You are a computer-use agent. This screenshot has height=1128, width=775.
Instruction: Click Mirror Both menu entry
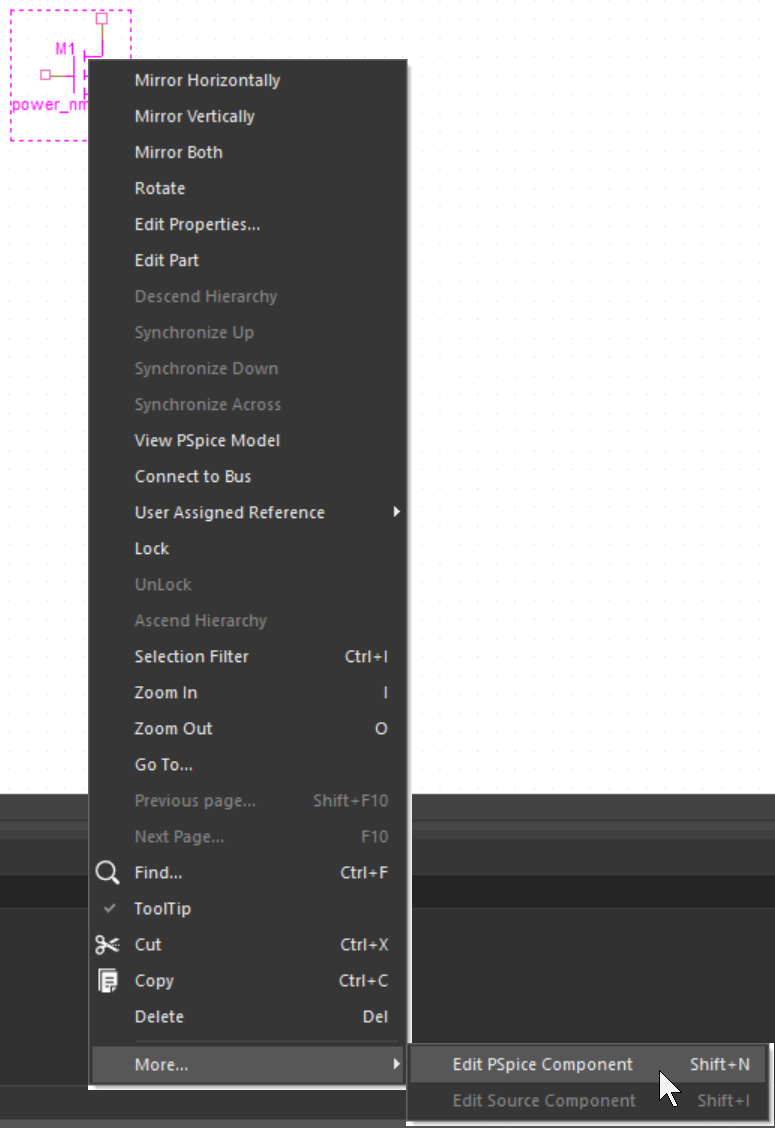pos(178,152)
